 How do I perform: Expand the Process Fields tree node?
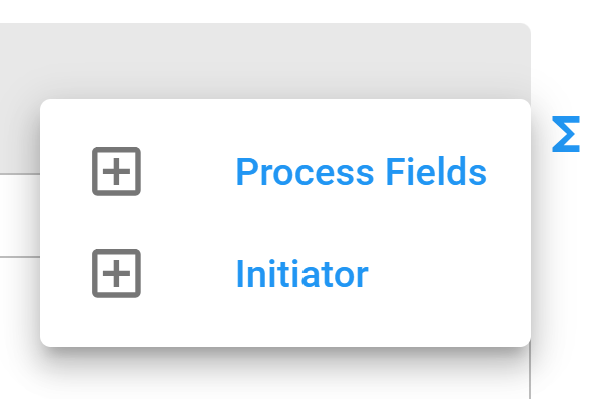pos(116,171)
